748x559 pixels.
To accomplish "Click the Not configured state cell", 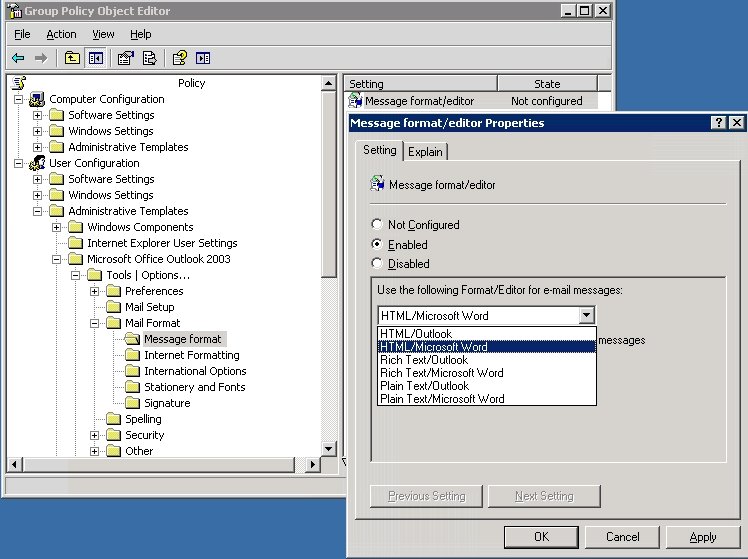I will click(x=547, y=101).
